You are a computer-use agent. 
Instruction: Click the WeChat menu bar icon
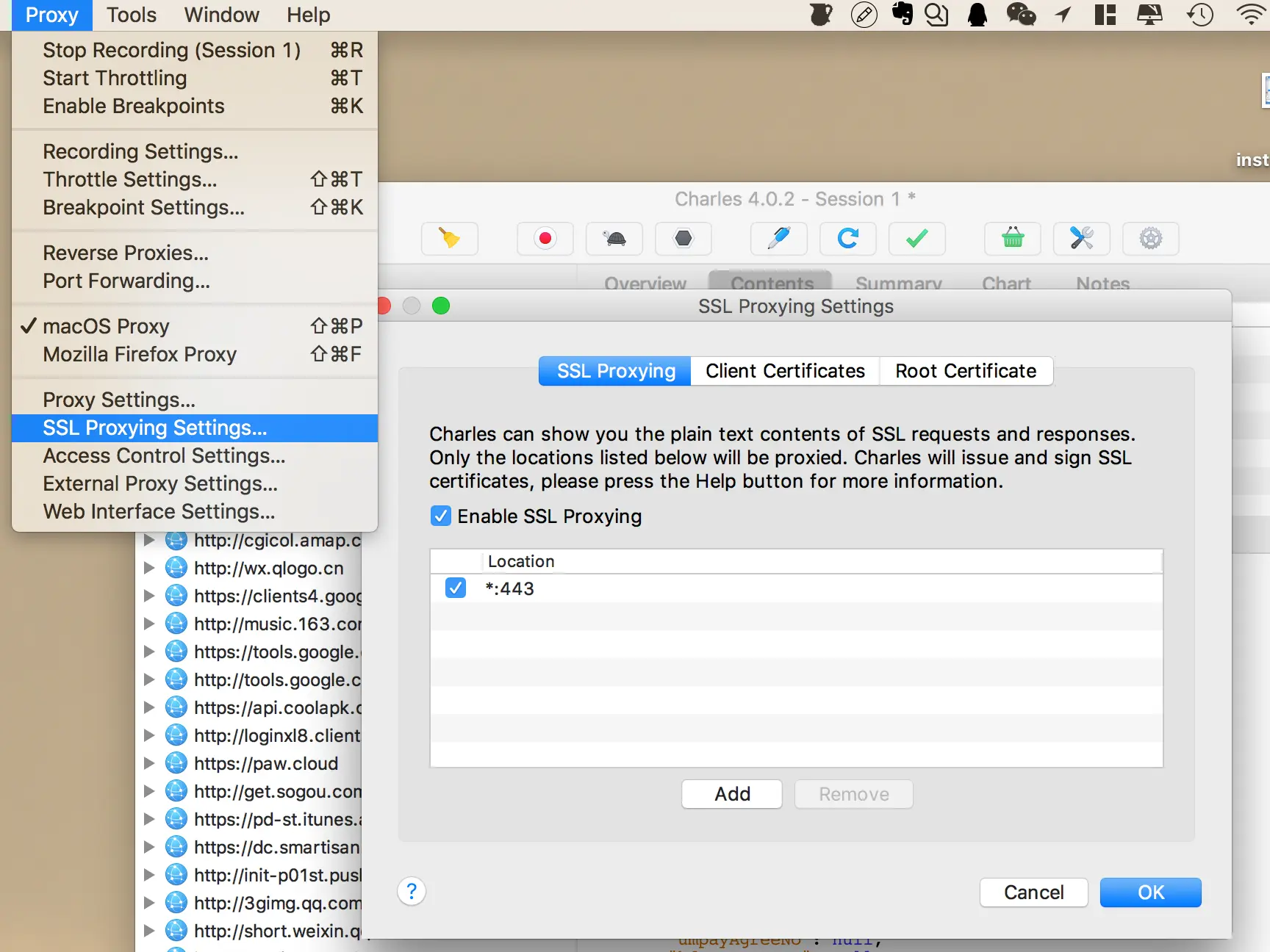coord(1021,14)
